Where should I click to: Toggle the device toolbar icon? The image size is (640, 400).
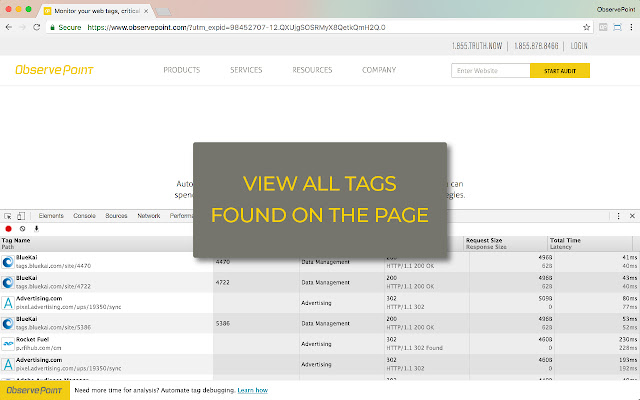click(x=21, y=216)
